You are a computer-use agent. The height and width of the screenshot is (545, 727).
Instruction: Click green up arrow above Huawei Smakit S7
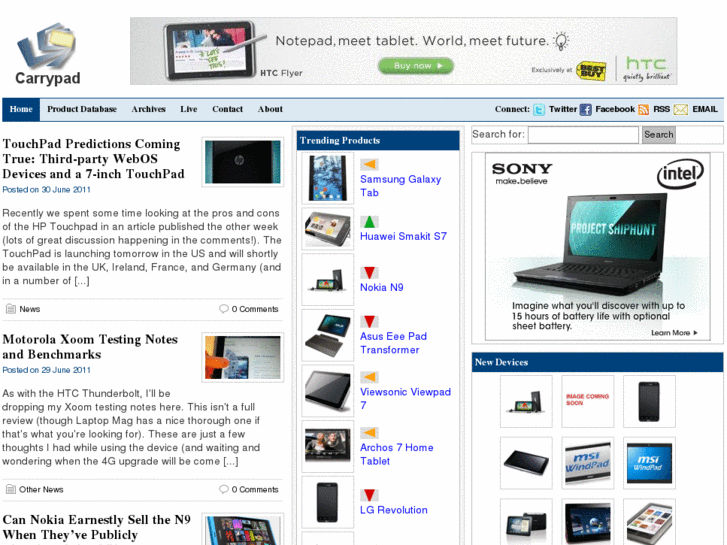(369, 222)
